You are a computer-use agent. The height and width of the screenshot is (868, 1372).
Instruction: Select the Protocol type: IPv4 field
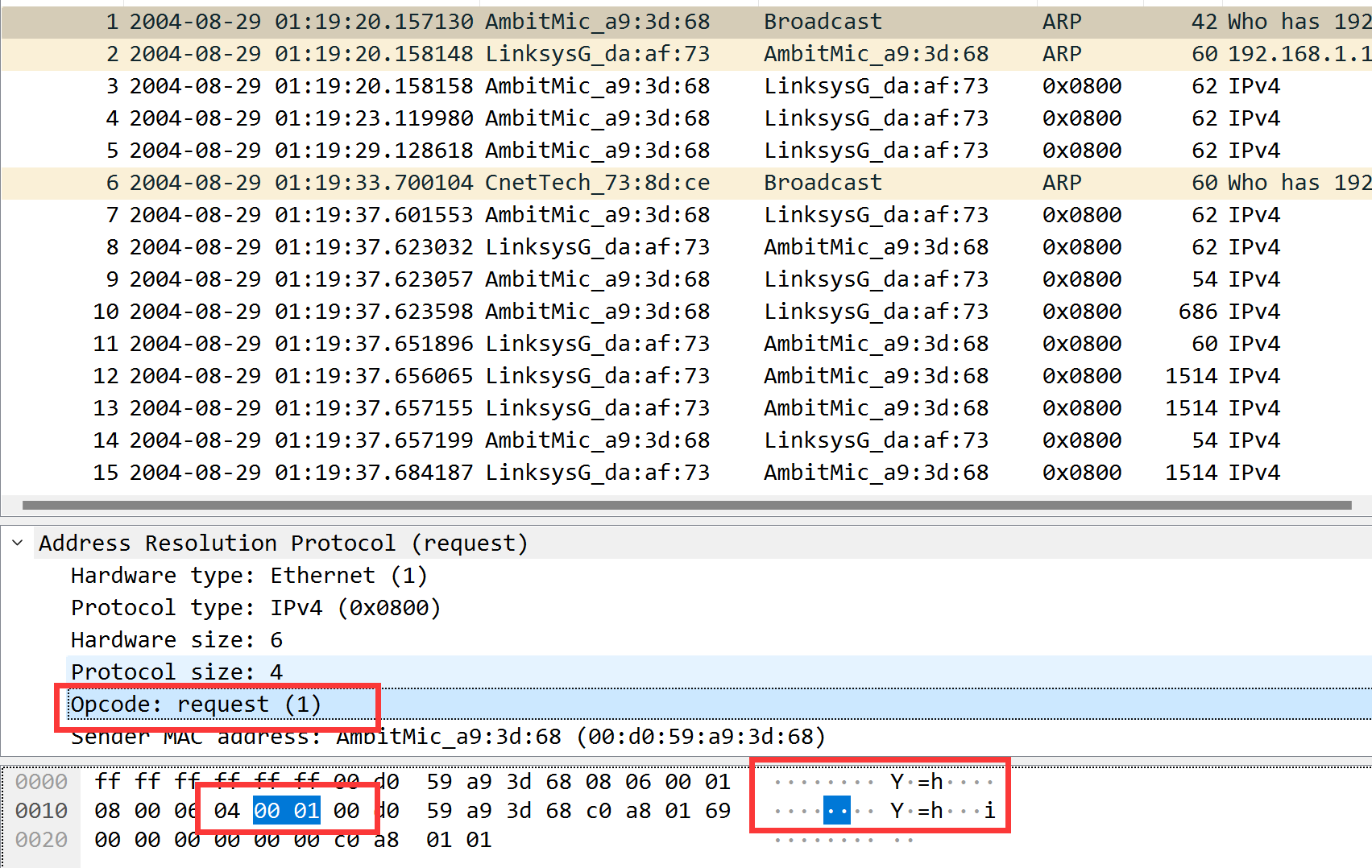(255, 607)
